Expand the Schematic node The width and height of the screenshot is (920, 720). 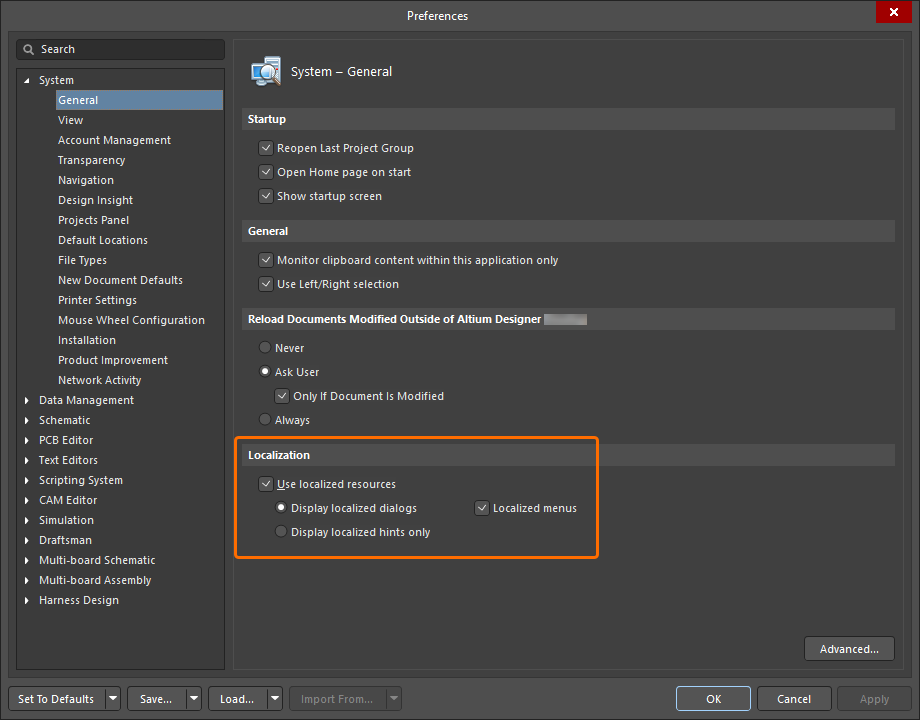coord(26,420)
